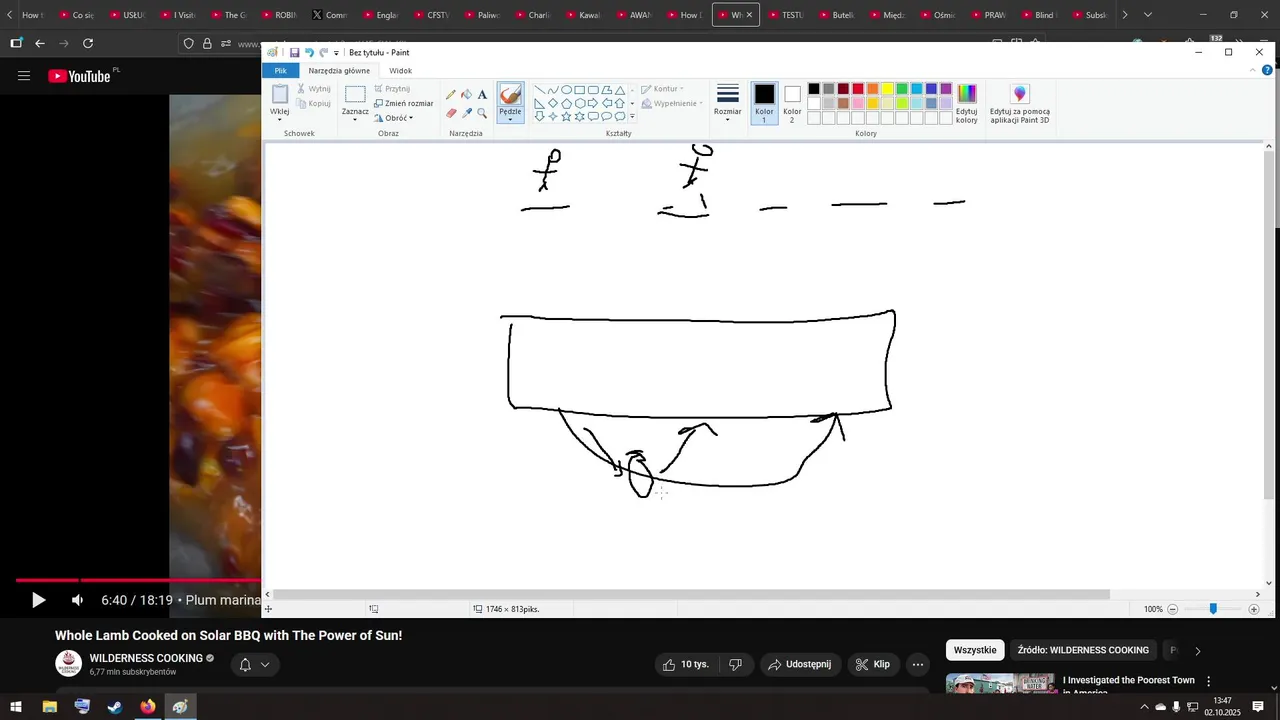Choose the straight Line shape

pyautogui.click(x=540, y=90)
